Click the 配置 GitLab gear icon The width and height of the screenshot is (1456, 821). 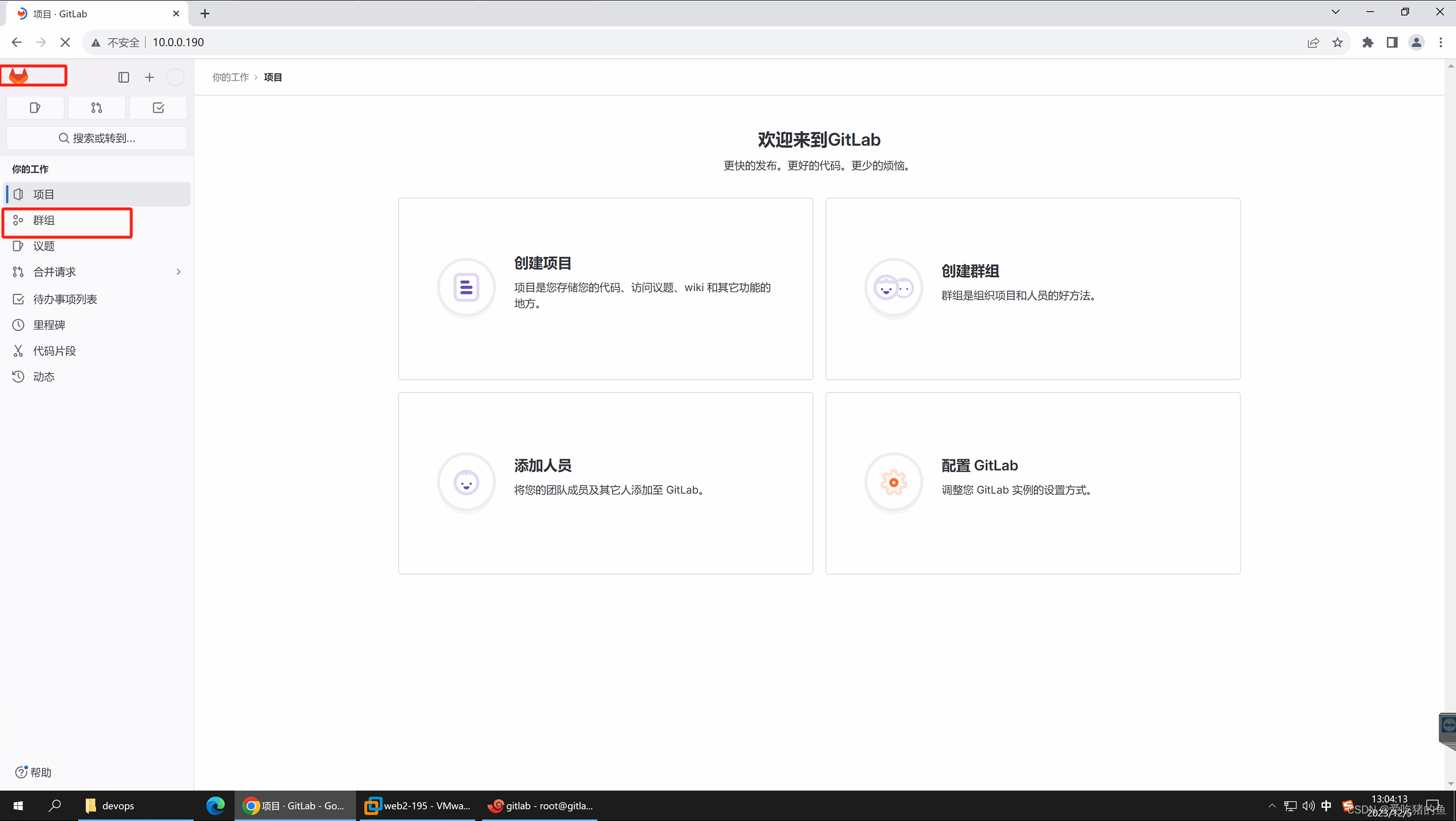(893, 482)
